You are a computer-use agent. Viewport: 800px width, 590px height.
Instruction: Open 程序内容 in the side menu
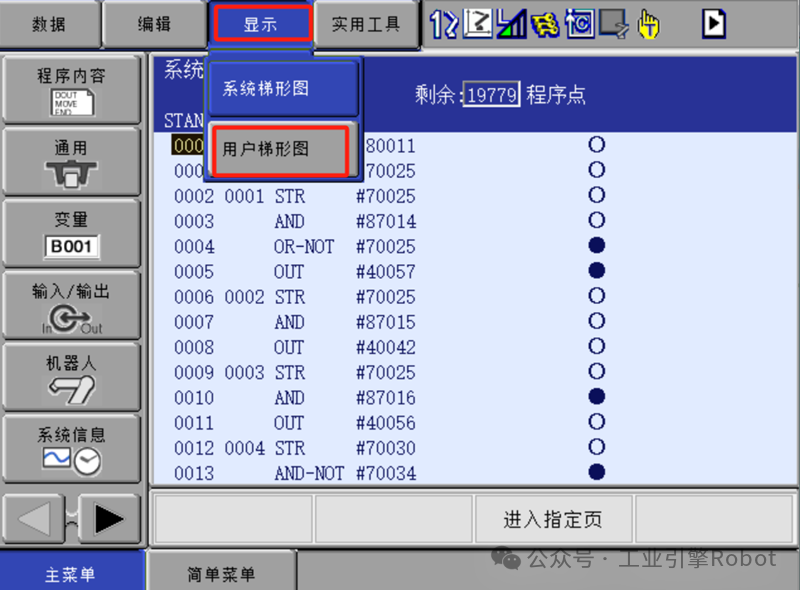click(x=71, y=90)
